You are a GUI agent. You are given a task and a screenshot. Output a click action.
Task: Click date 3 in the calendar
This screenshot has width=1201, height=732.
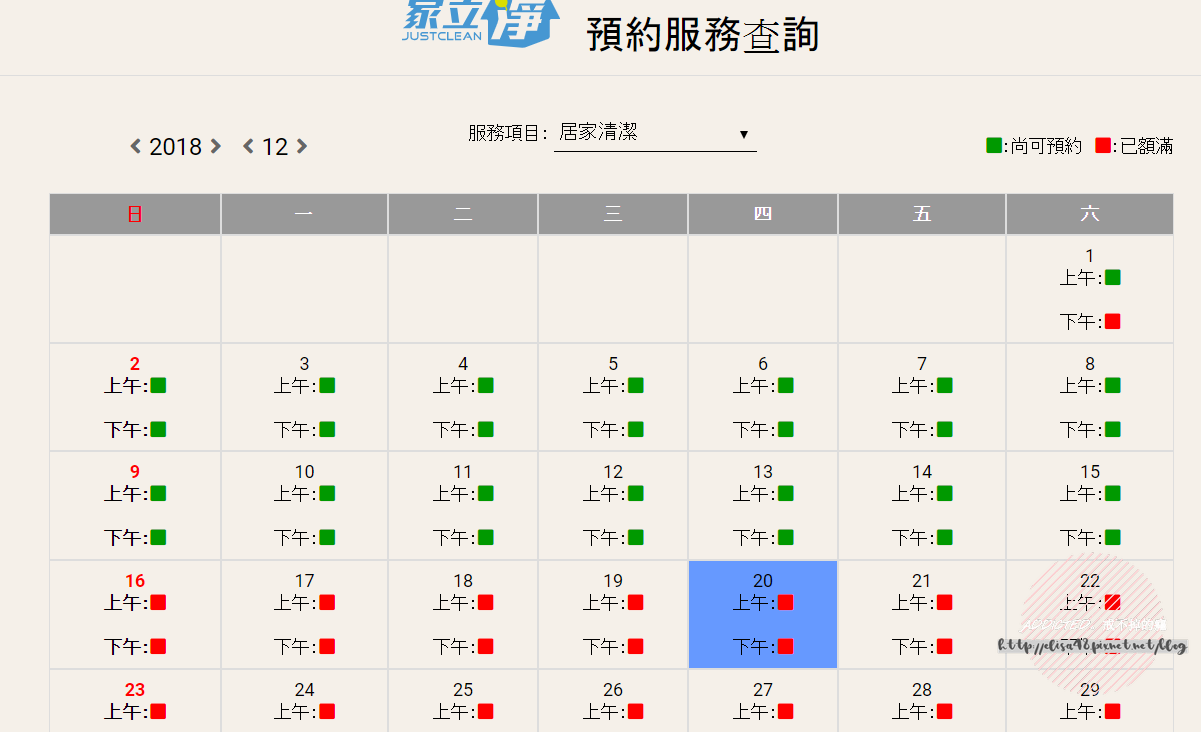click(x=304, y=364)
